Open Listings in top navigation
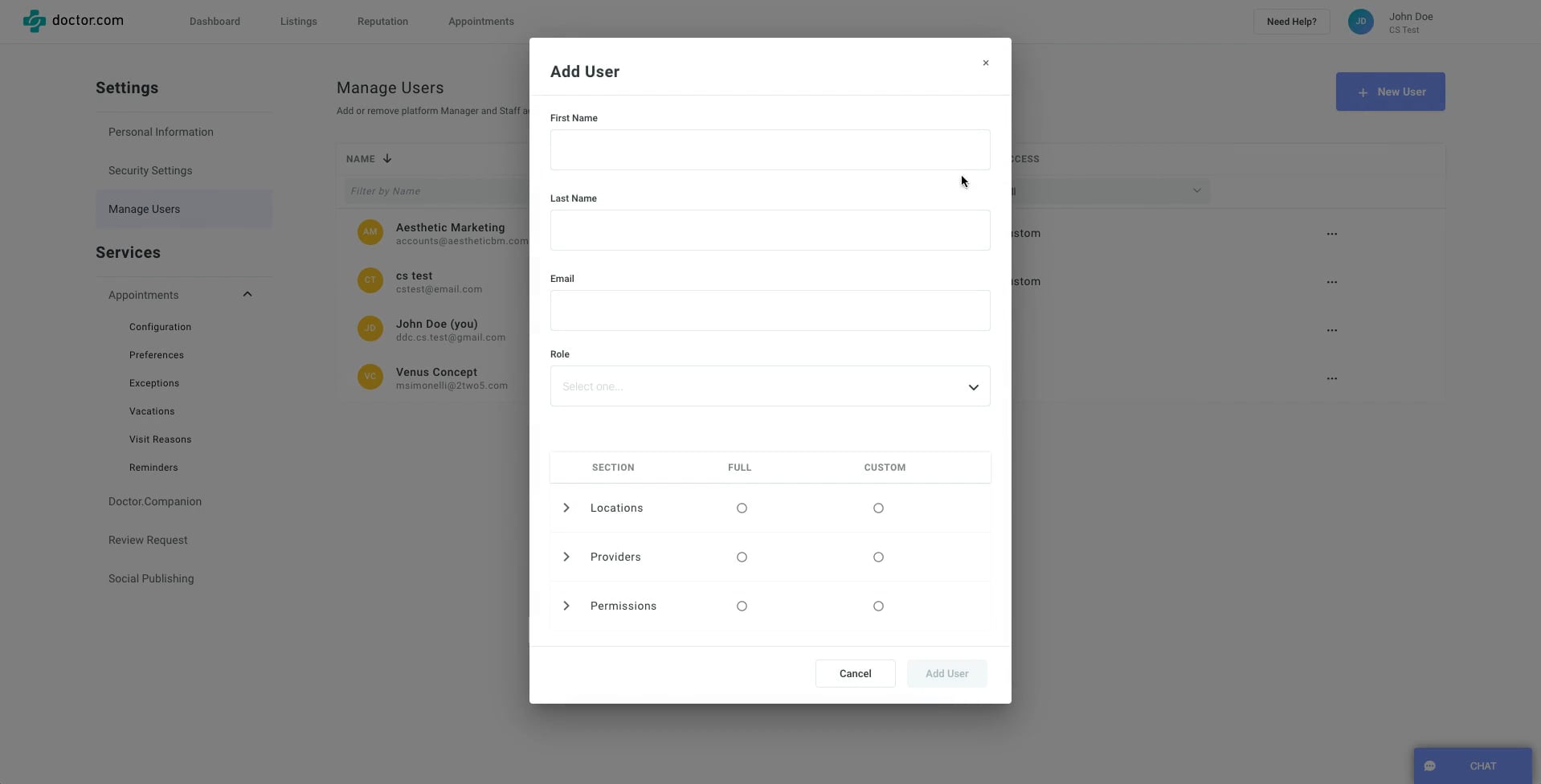The width and height of the screenshot is (1541, 784). coord(298,22)
